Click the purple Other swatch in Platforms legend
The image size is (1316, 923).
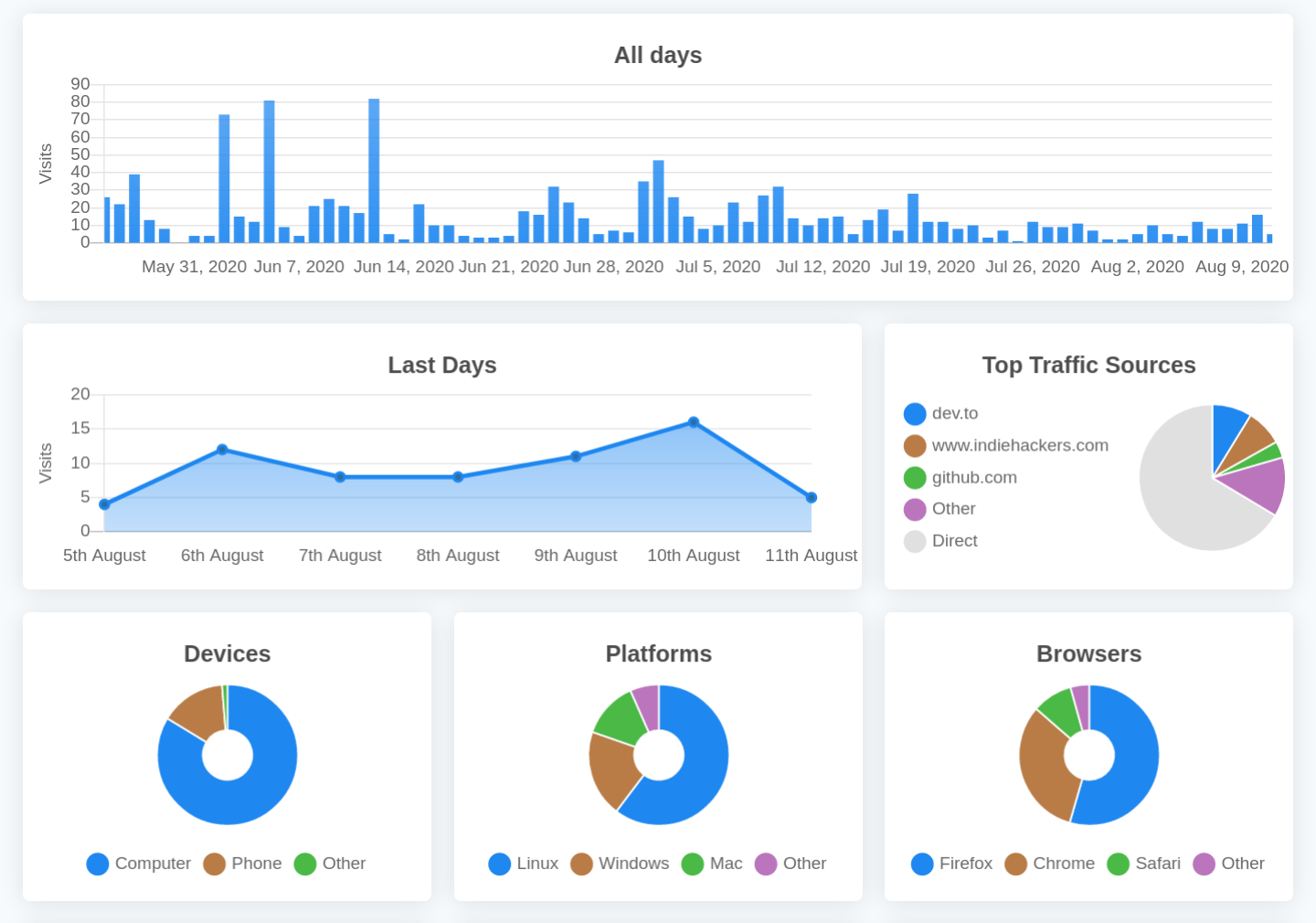[766, 864]
